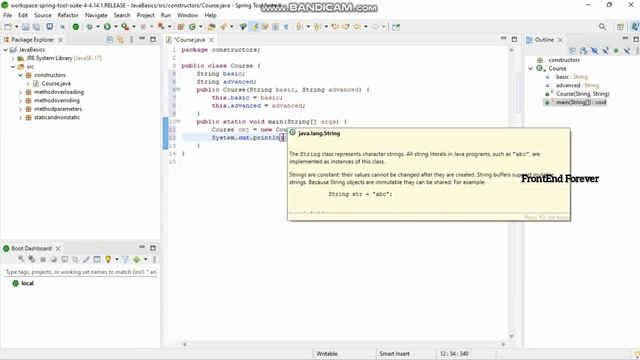The height and width of the screenshot is (360, 640).
Task: Toggle Hide Non-Public Members in Outline
Action: pos(616,51)
